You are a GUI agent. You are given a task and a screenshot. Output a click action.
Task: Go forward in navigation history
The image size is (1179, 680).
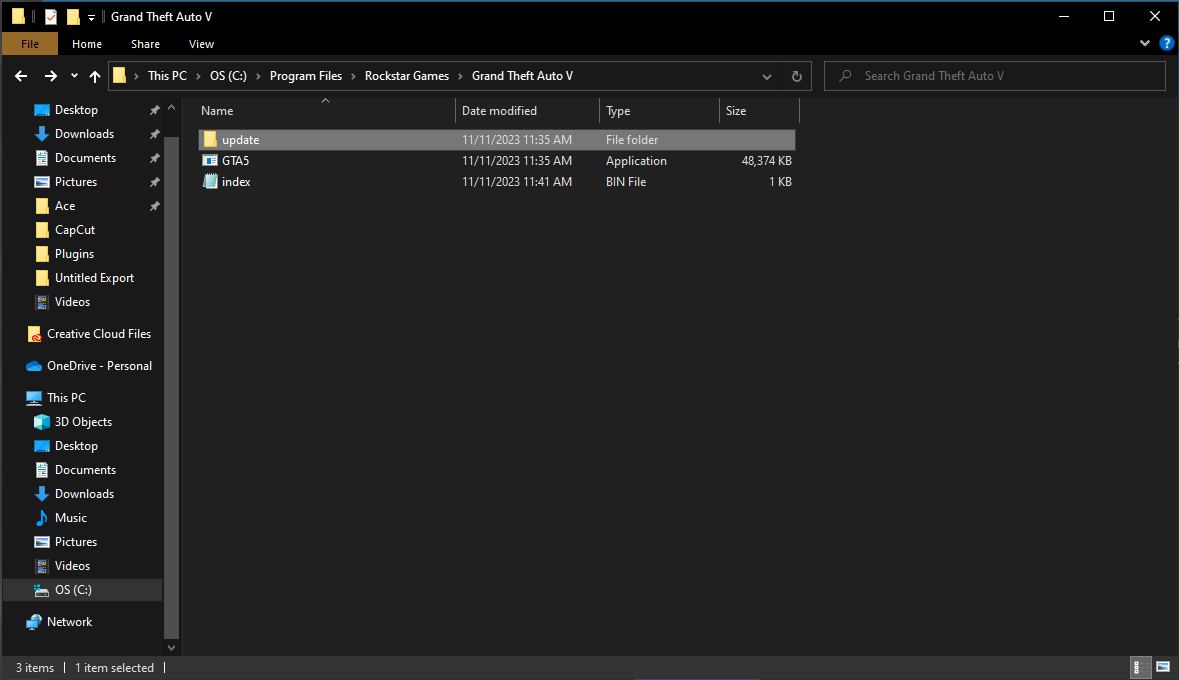tap(50, 76)
